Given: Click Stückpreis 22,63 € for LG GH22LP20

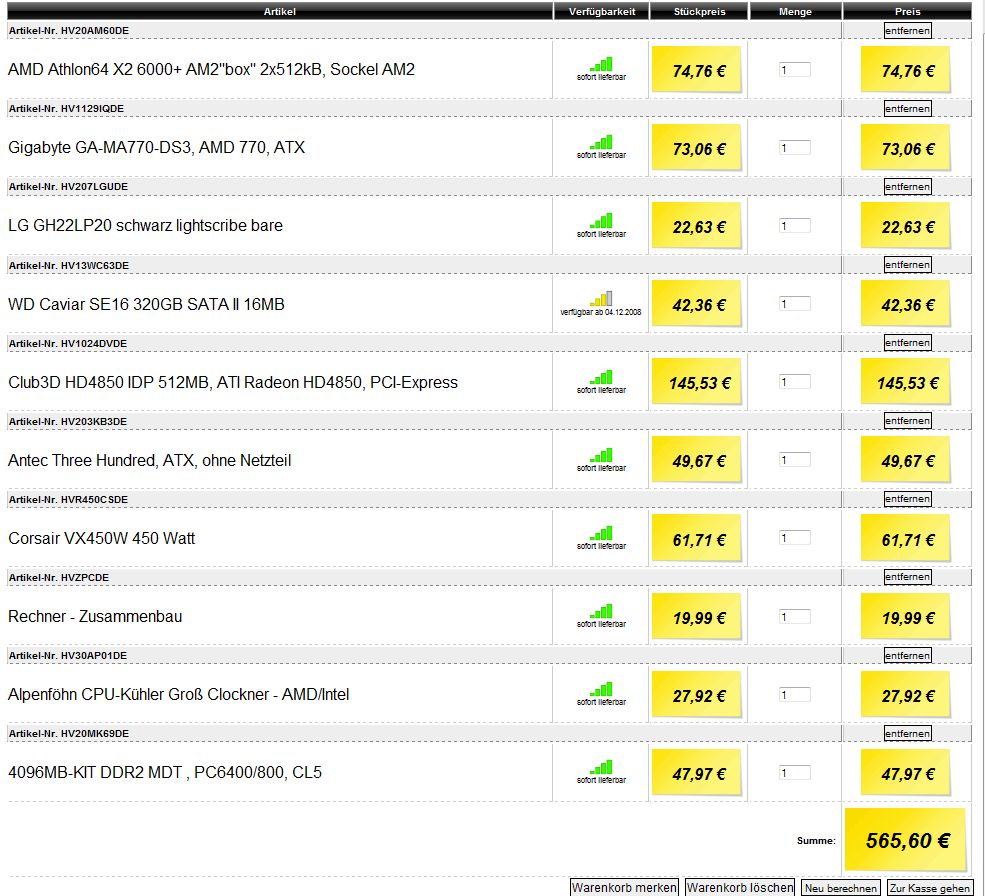Looking at the screenshot, I should [697, 226].
